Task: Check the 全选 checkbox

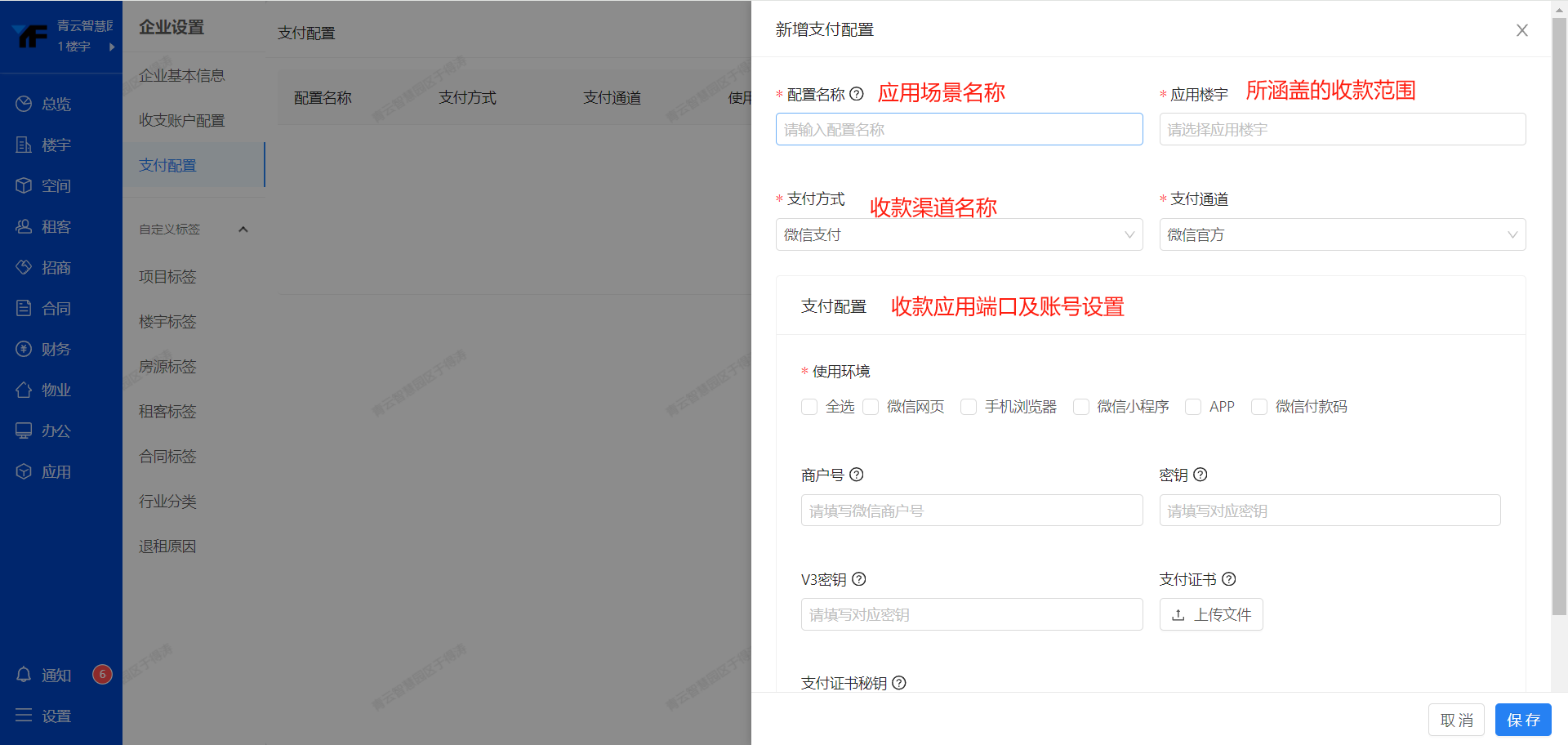Action: pyautogui.click(x=809, y=407)
